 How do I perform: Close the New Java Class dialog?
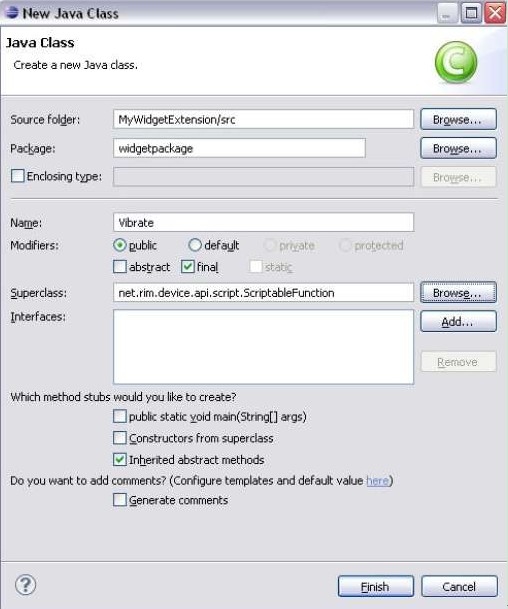(495, 13)
